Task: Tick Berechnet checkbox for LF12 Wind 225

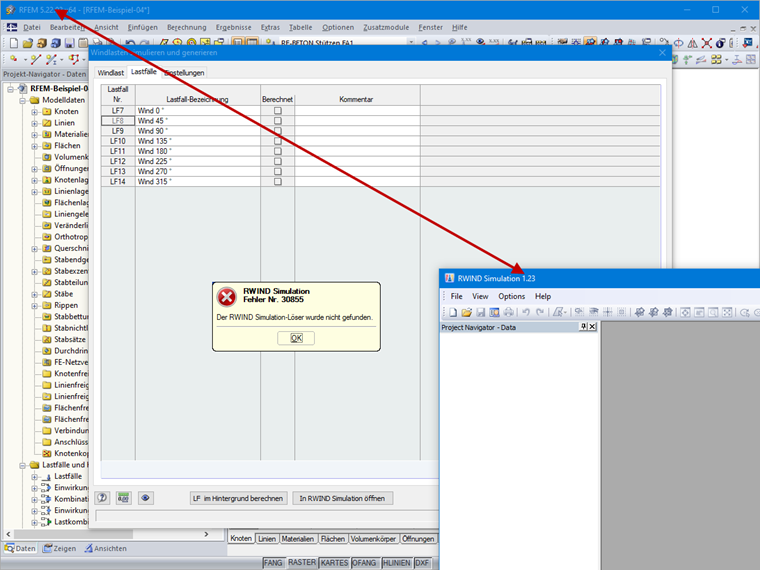Action: 278,161
